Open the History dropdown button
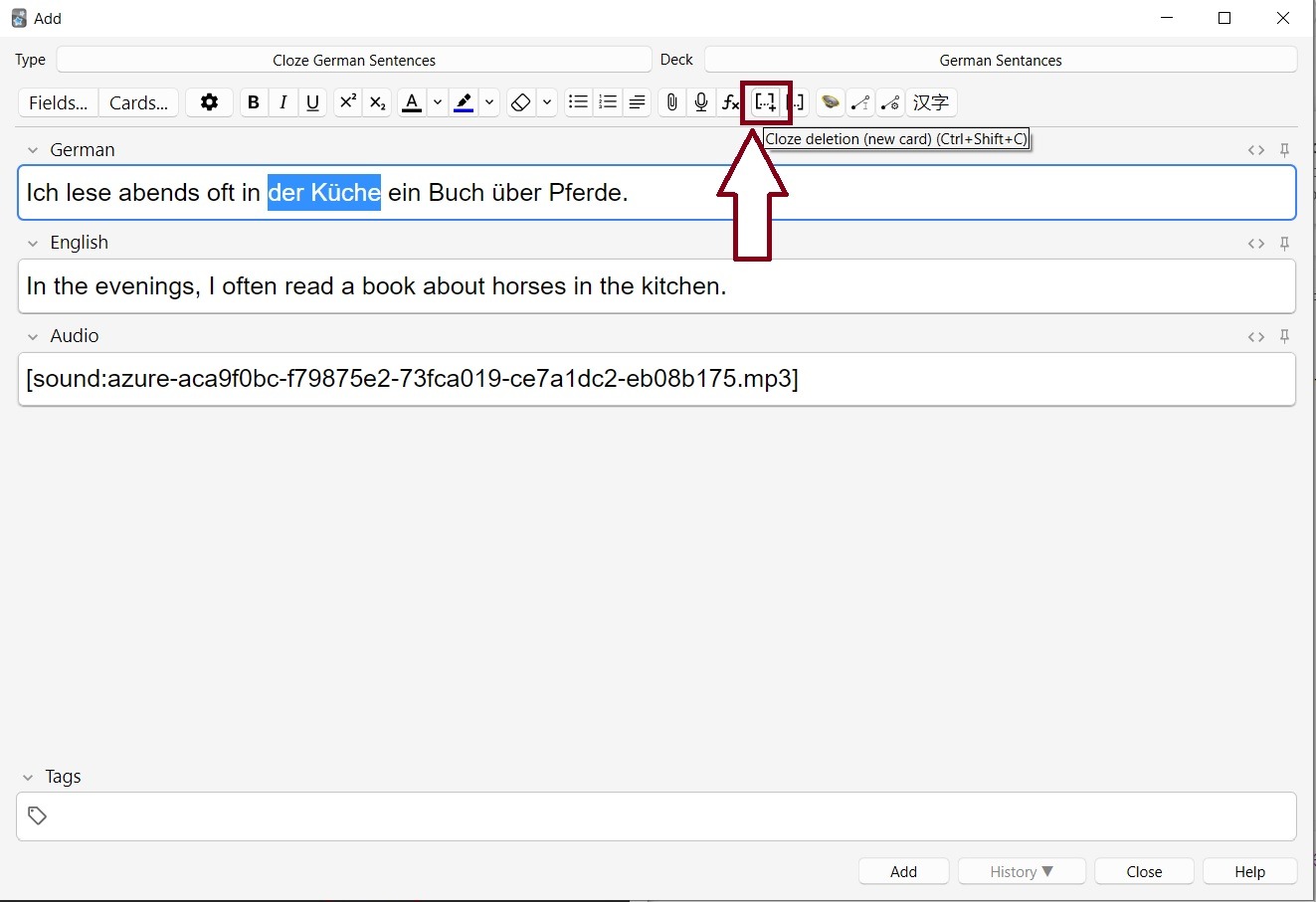 pos(1022,871)
